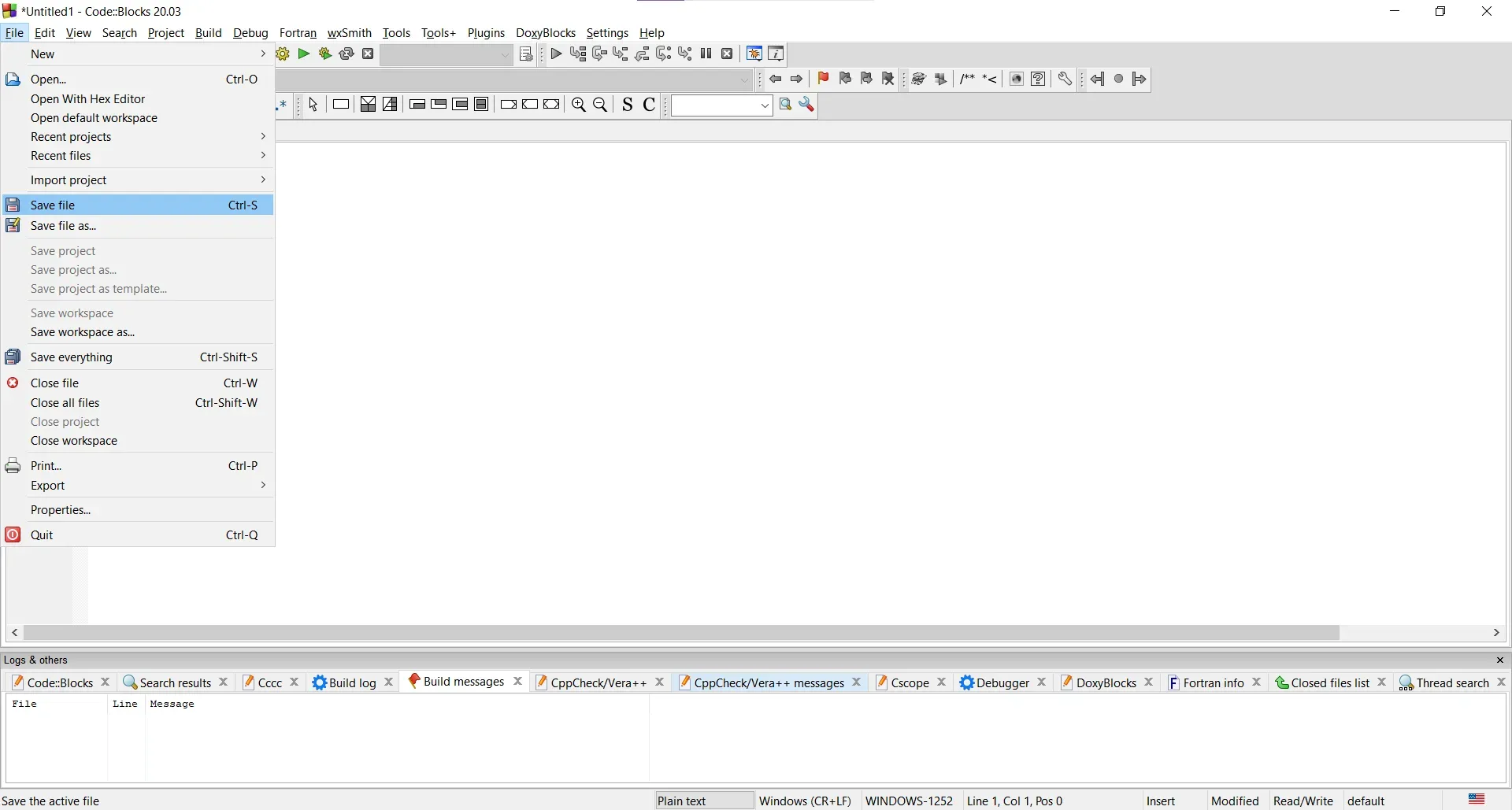
Task: Open the Settings menu
Action: point(608,33)
